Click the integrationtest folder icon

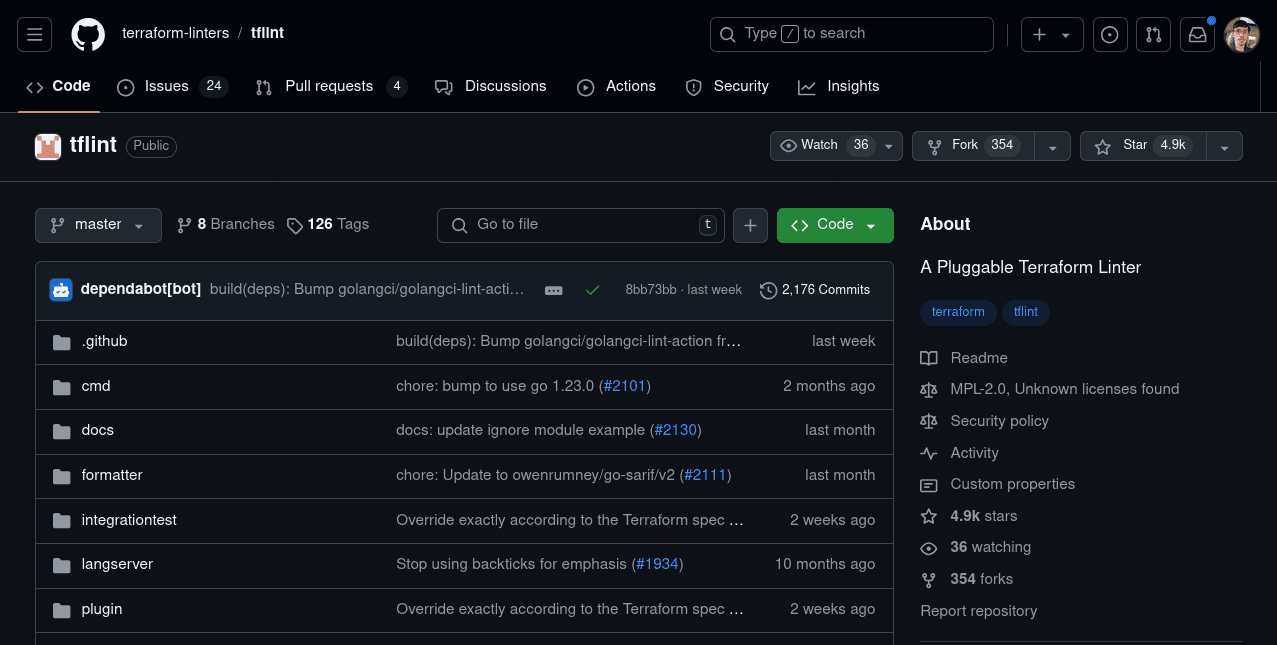[62, 521]
